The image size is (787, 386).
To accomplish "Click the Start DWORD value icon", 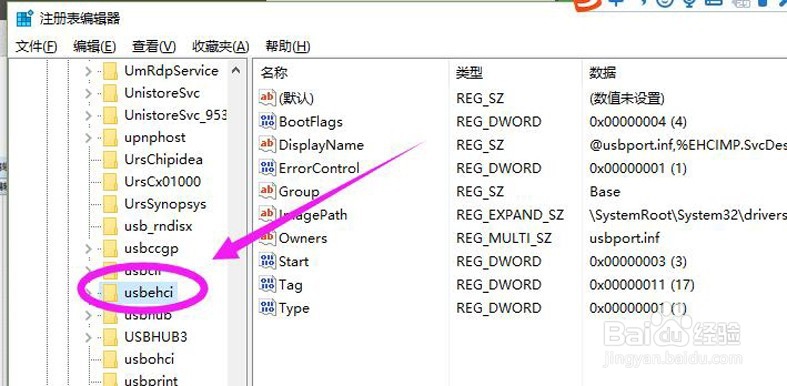I will [x=267, y=261].
